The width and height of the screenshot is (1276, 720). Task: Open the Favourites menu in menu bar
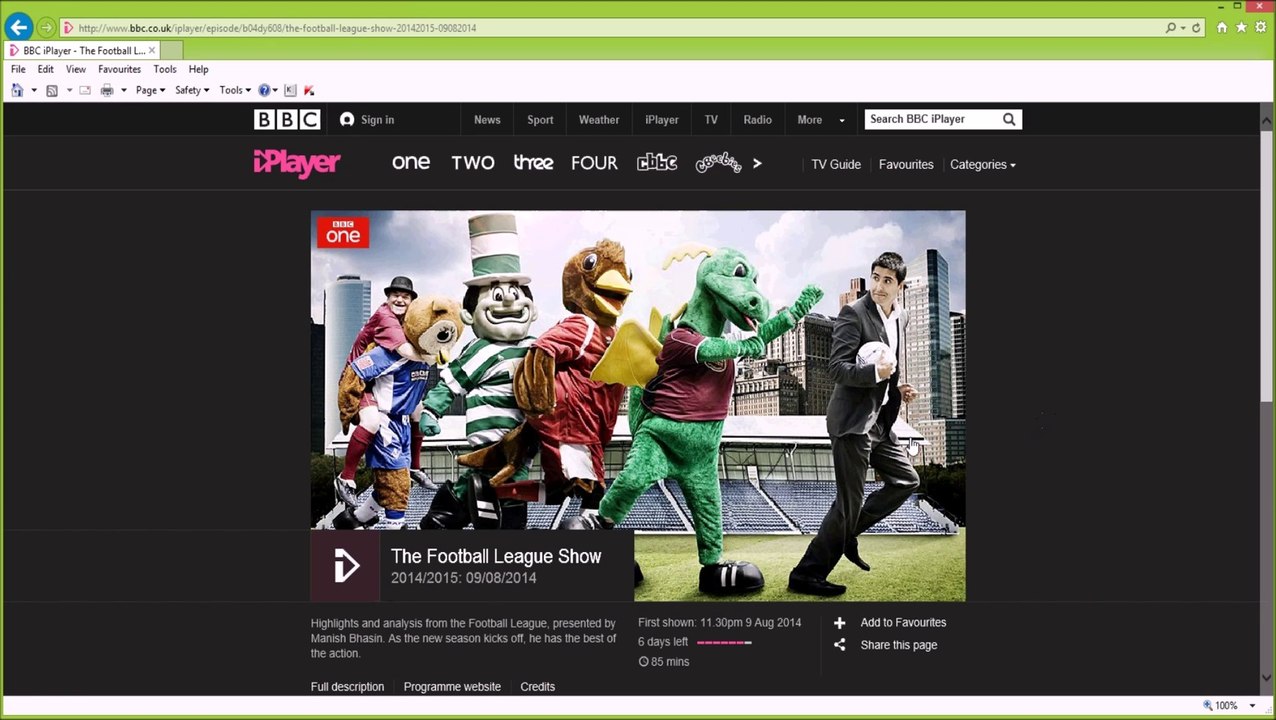[119, 69]
